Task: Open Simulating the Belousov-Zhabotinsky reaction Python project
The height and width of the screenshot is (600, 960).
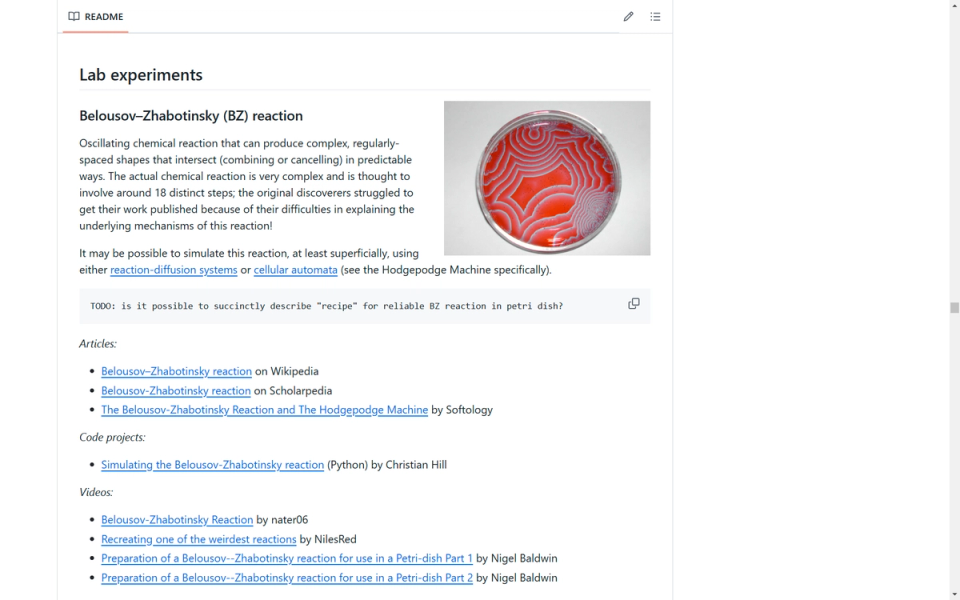Action: point(212,465)
